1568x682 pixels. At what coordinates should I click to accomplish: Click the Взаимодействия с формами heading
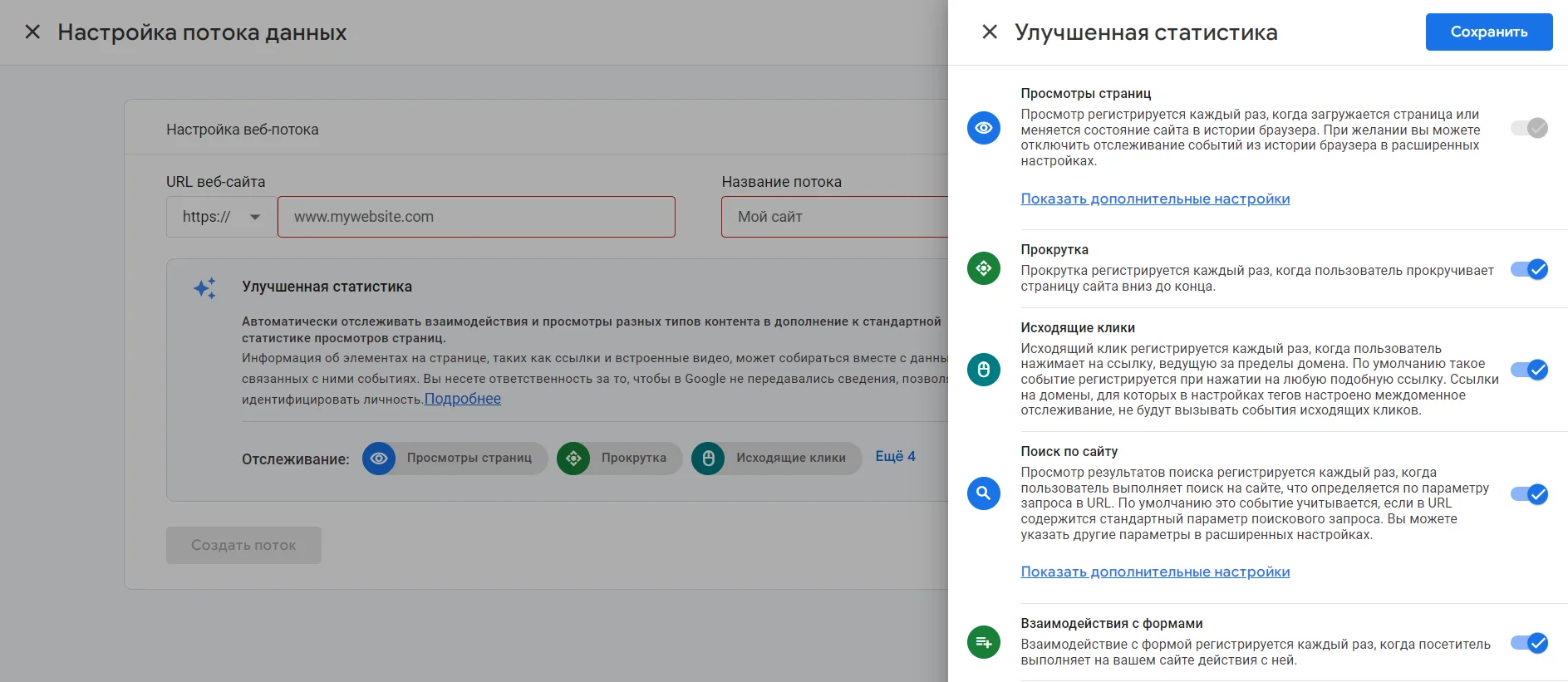click(x=1112, y=623)
